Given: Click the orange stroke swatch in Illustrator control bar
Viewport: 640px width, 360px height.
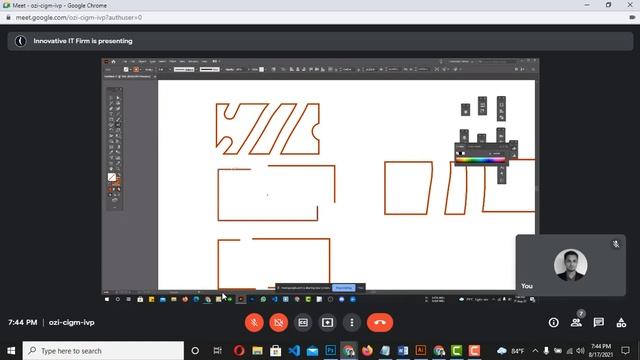Looking at the screenshot, I should (136, 69).
